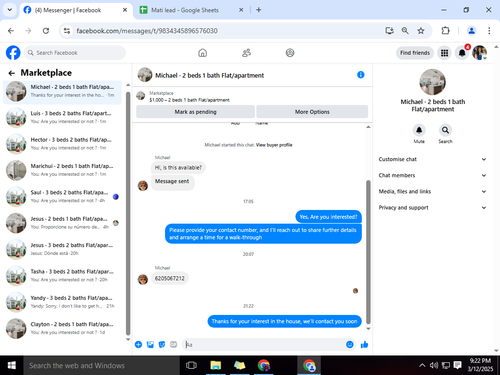The height and width of the screenshot is (375, 500).
Task: Open a new browser tab
Action: pos(259,10)
